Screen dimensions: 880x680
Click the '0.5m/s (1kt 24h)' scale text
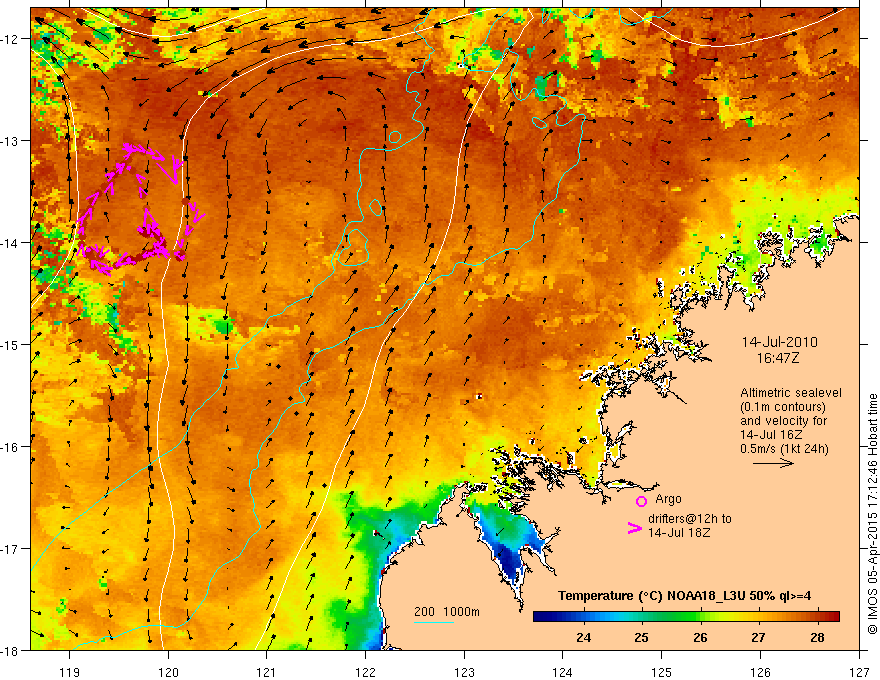tap(784, 448)
